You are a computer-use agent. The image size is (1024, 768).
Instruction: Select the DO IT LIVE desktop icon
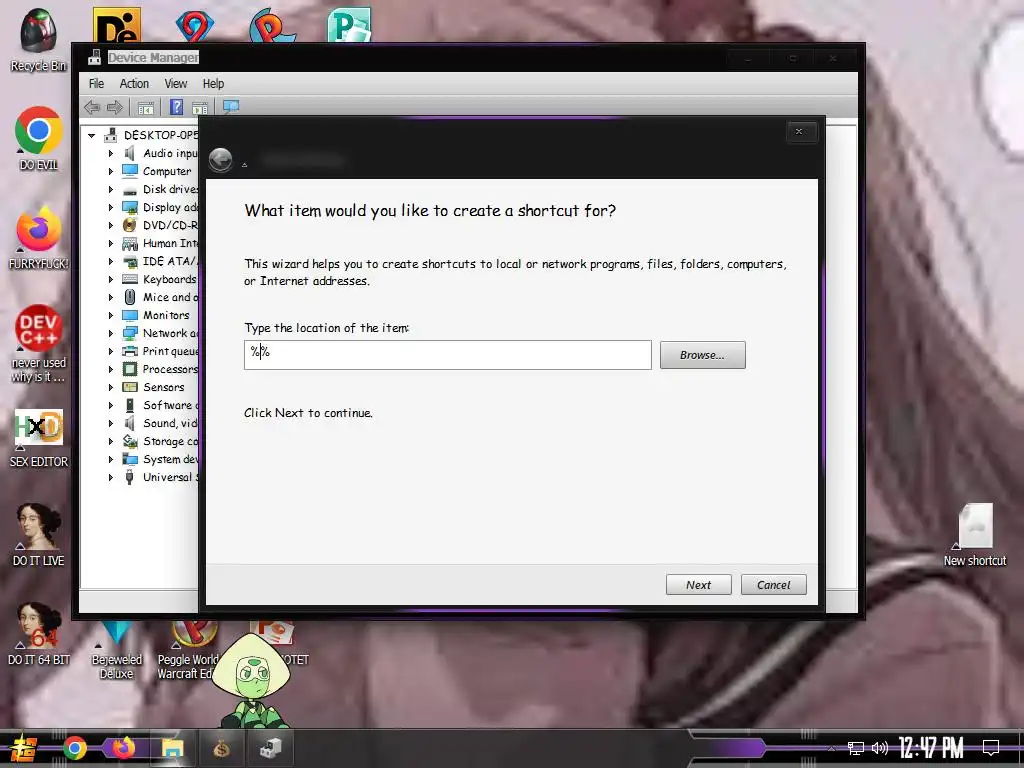tap(39, 534)
